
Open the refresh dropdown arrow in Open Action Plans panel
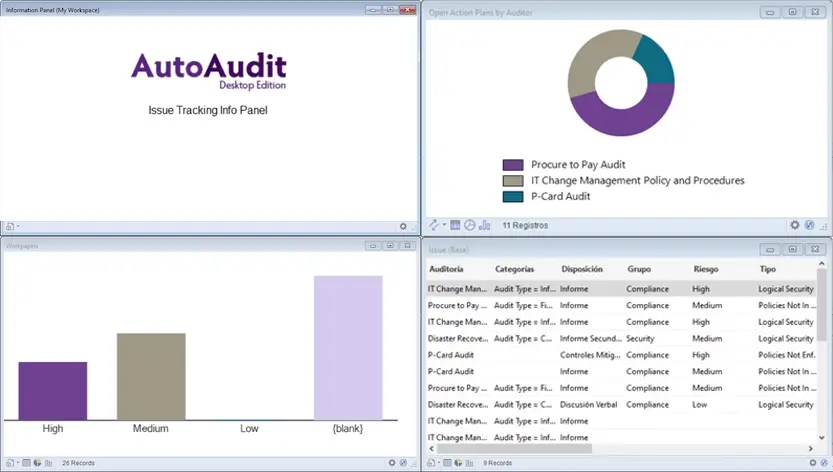(x=444, y=224)
